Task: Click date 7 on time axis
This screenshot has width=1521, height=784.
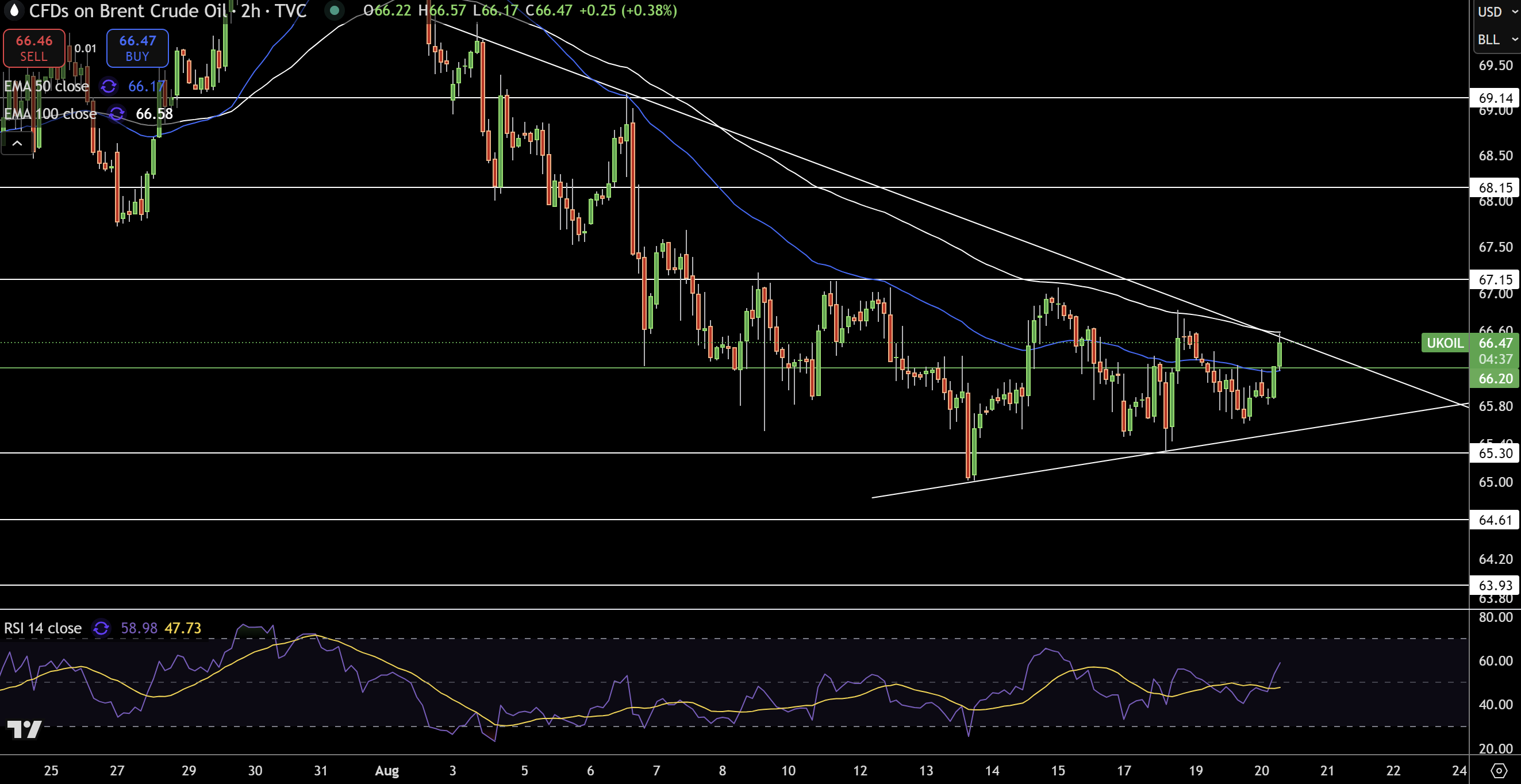Action: click(656, 770)
